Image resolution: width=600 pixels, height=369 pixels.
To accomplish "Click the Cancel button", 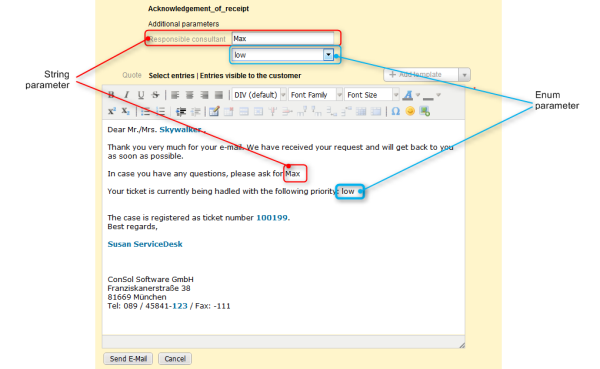I will point(175,359).
